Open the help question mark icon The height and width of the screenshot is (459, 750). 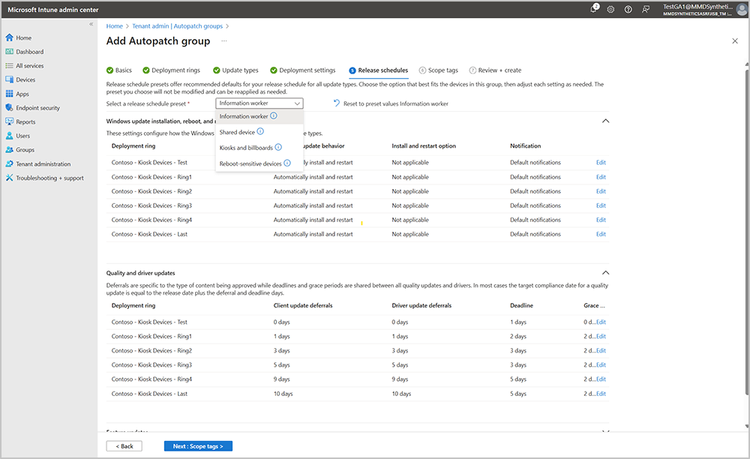(x=628, y=9)
